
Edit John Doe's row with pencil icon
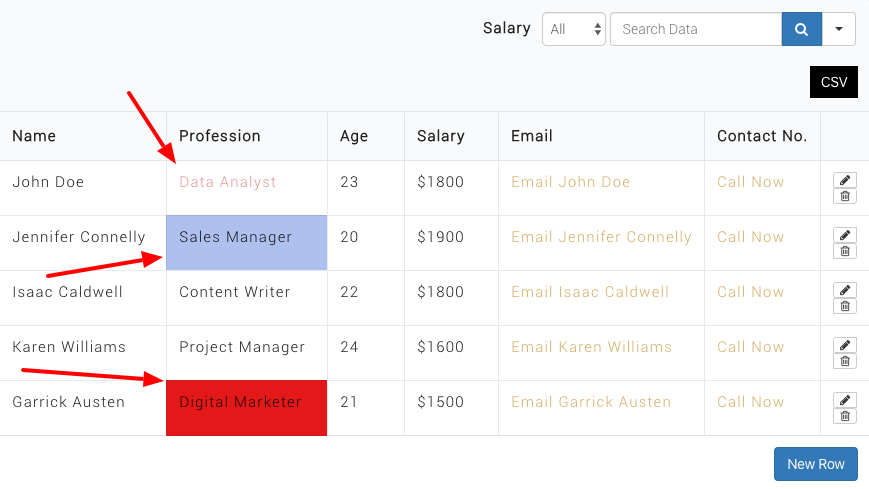click(x=845, y=180)
